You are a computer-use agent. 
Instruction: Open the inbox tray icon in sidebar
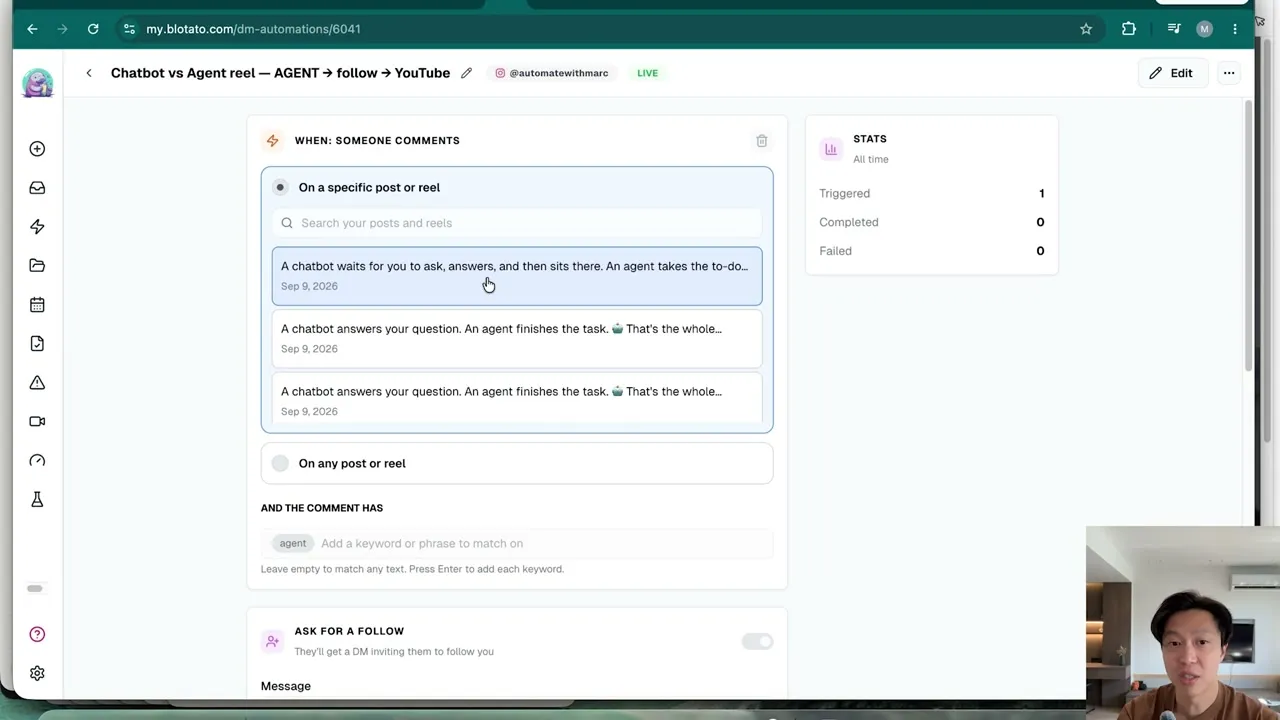[x=37, y=188]
